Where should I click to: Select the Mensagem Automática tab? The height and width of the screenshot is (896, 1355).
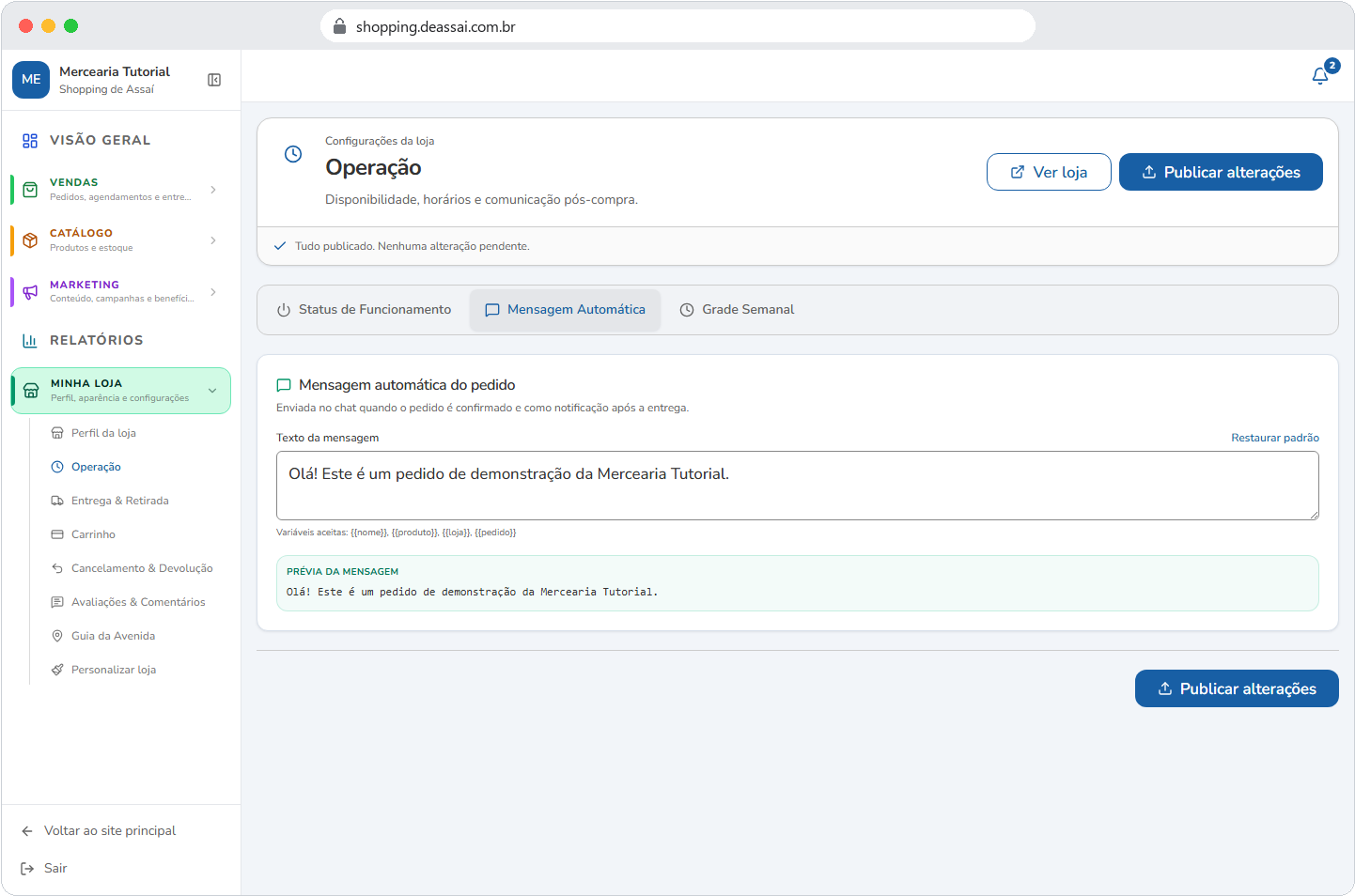click(x=565, y=310)
